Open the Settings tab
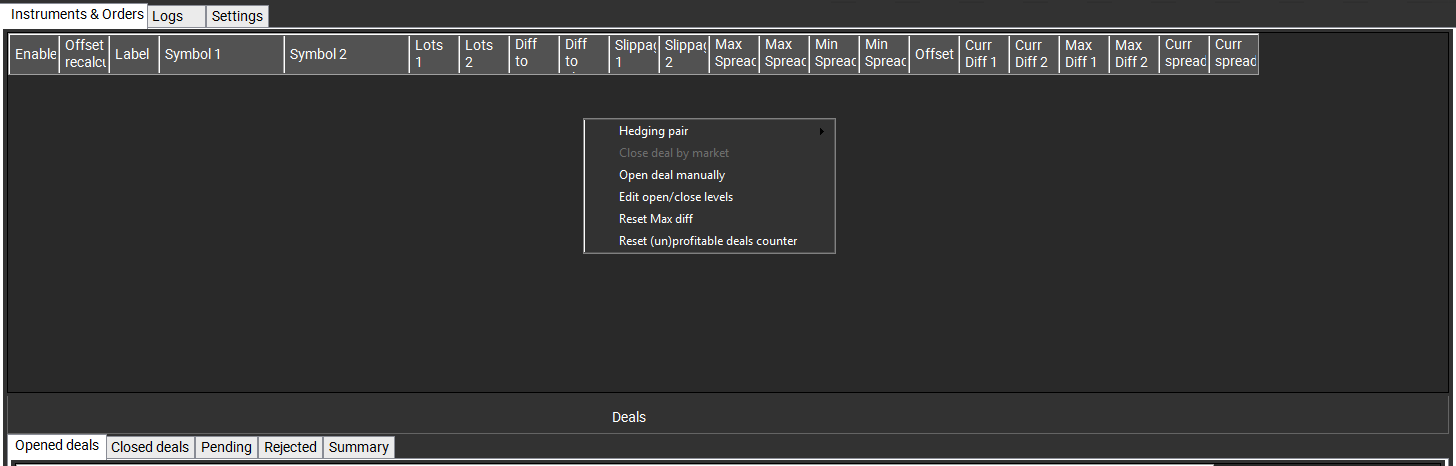 pyautogui.click(x=237, y=16)
